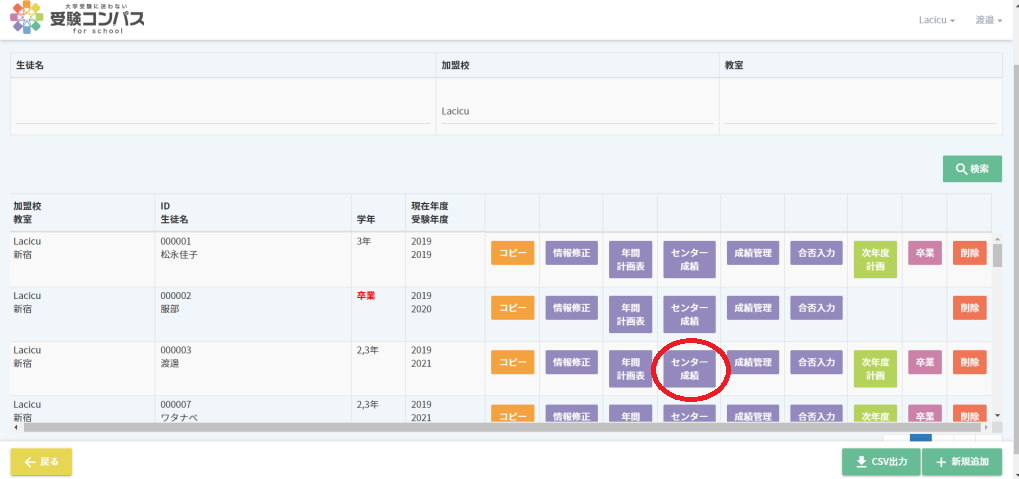The image size is (1019, 479).
Task: Click the table's vertical scrollbar down arrow
Action: pos(996,414)
